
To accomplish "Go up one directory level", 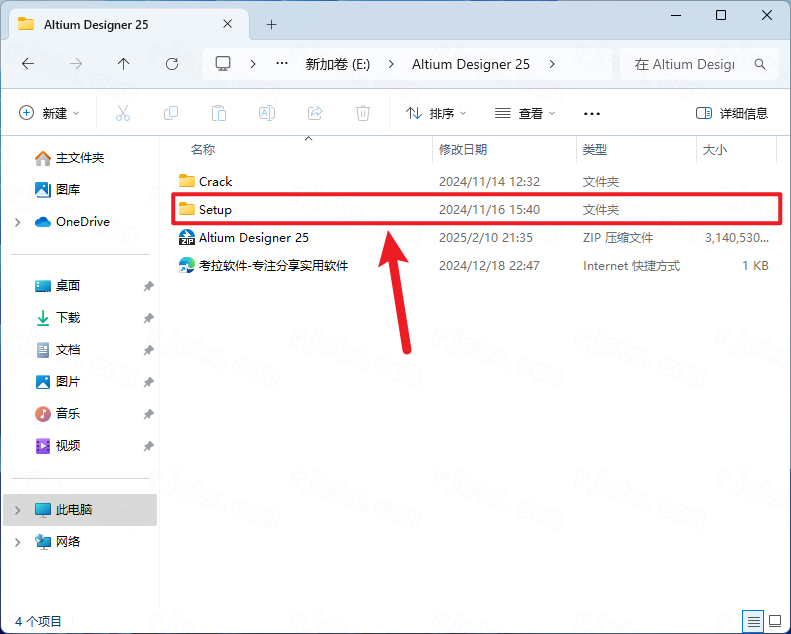I will pyautogui.click(x=123, y=64).
